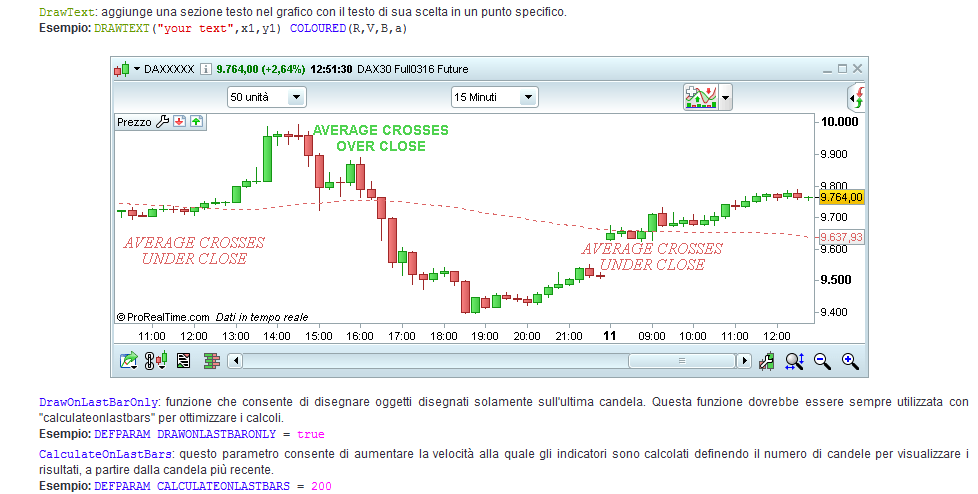Click the add indicator chart button
Viewport: 978px width, 494px height.
tap(700, 97)
